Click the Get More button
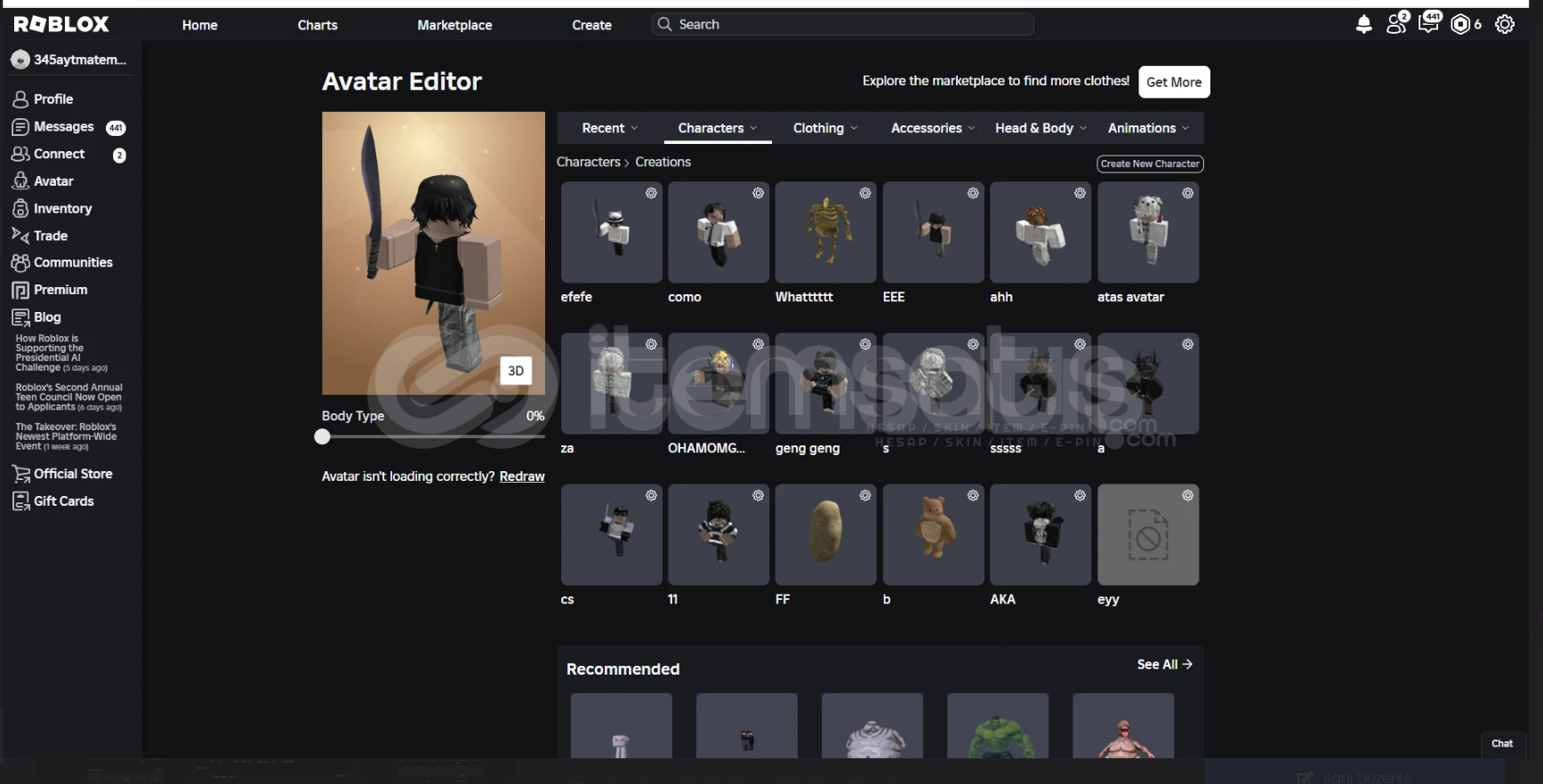 tap(1173, 82)
